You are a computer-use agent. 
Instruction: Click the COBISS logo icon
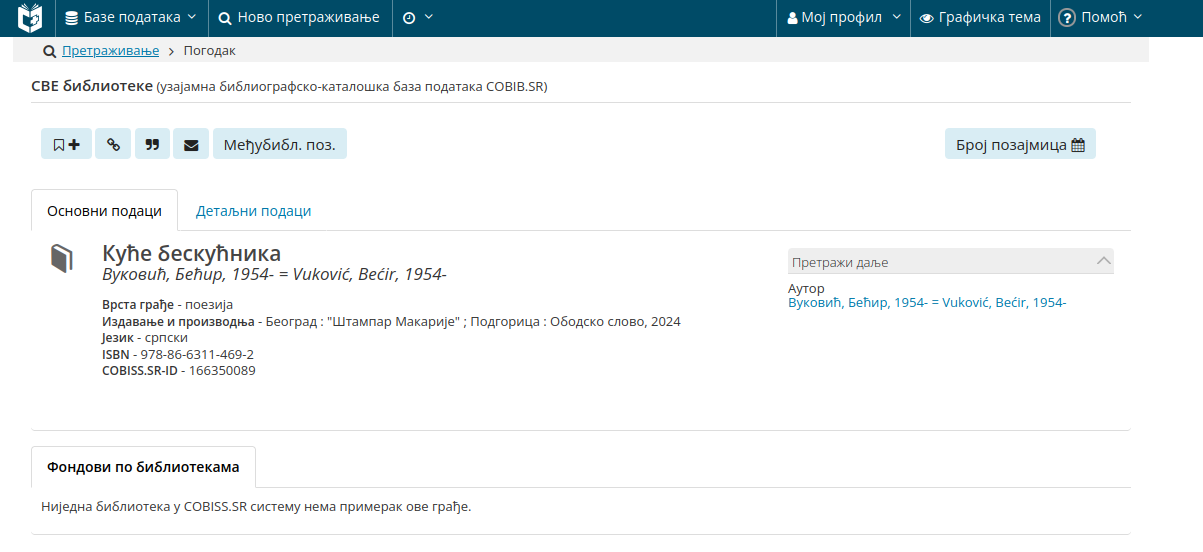pyautogui.click(x=31, y=18)
